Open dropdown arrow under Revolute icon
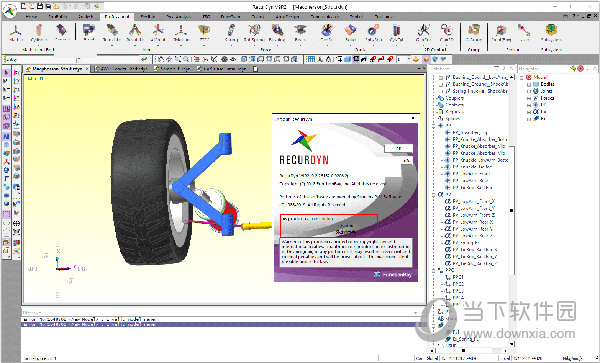This screenshot has width=600, height=363. (x=135, y=45)
